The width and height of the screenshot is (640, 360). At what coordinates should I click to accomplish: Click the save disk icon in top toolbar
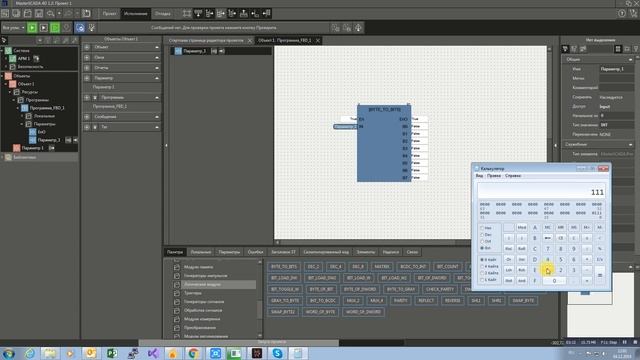[x=39, y=13]
